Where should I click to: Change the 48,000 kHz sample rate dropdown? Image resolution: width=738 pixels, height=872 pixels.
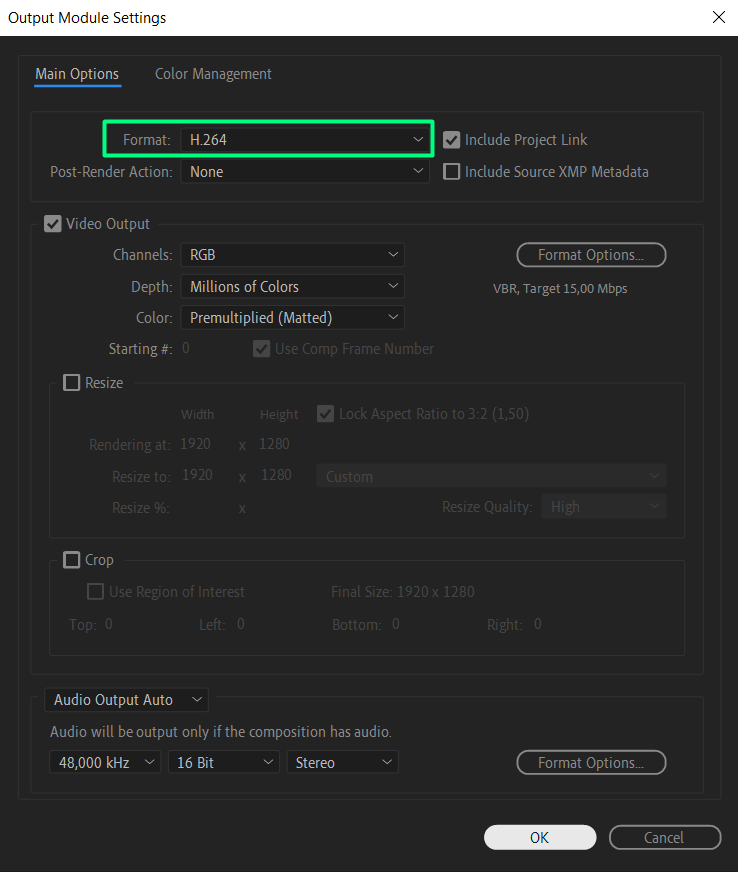point(105,763)
